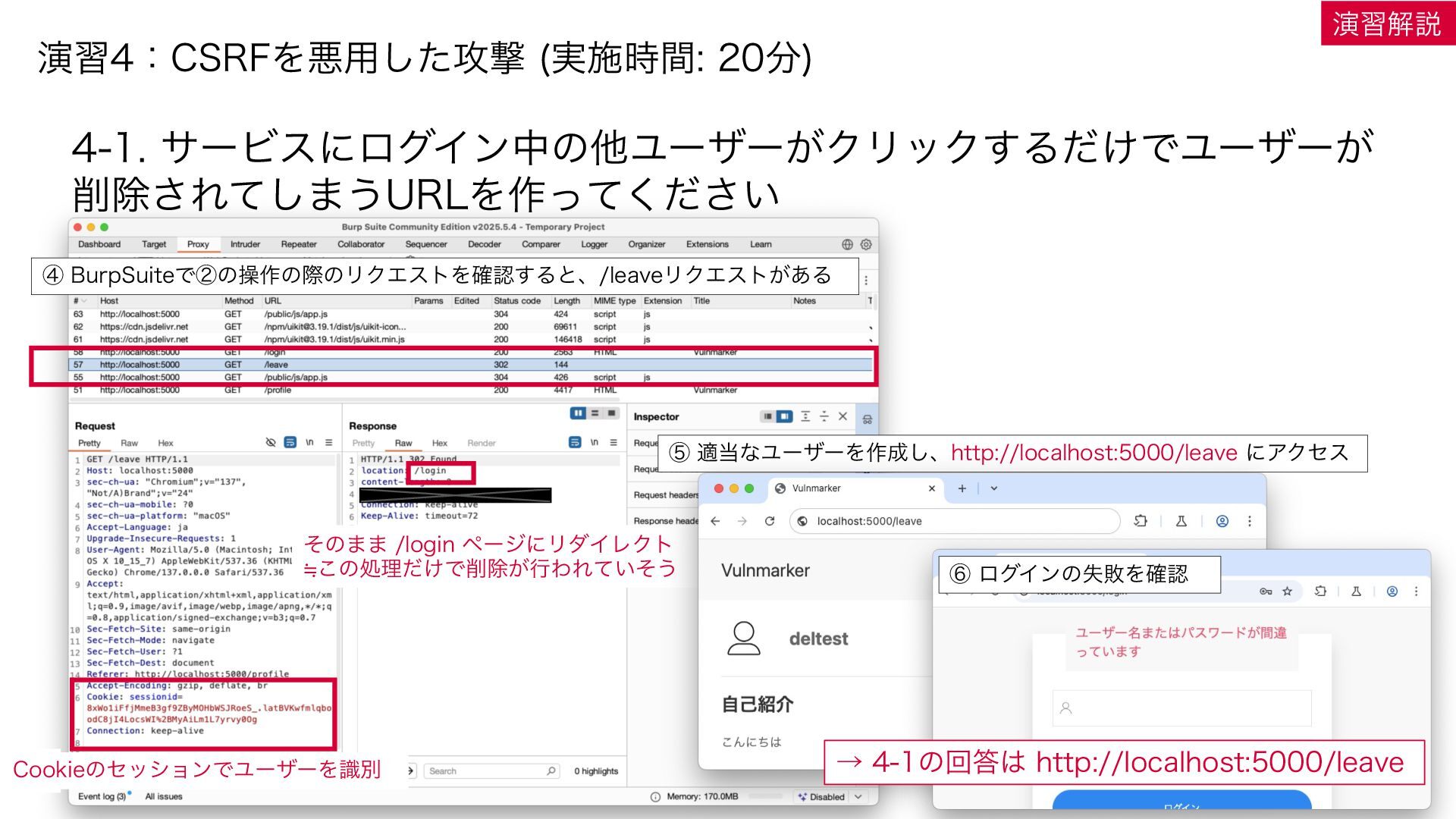1456x819 pixels.
Task: Open Burp Suite settings gear icon
Action: [x=866, y=244]
